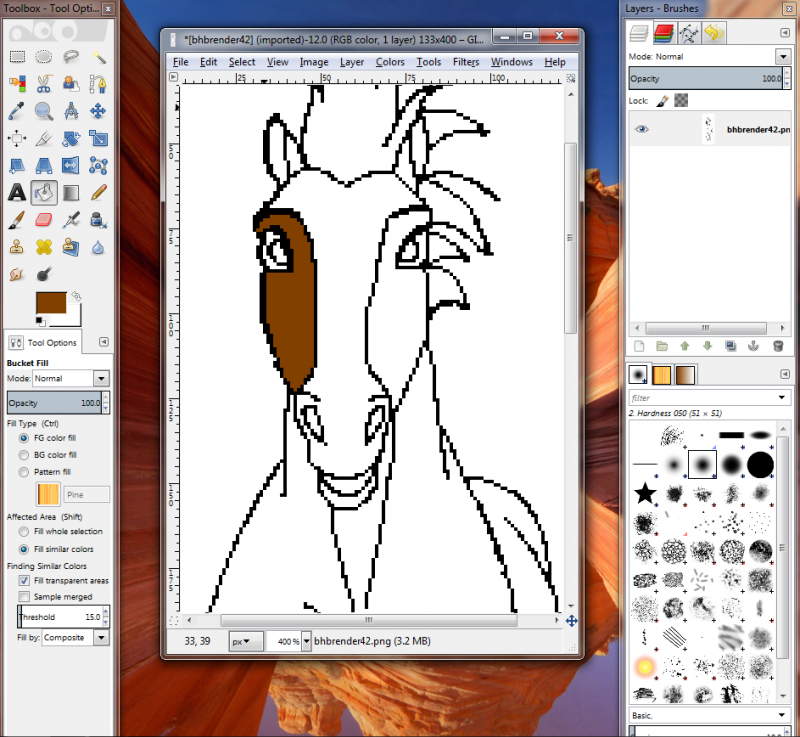Select the black star brush thumbnail
800x737 pixels.
(x=645, y=493)
